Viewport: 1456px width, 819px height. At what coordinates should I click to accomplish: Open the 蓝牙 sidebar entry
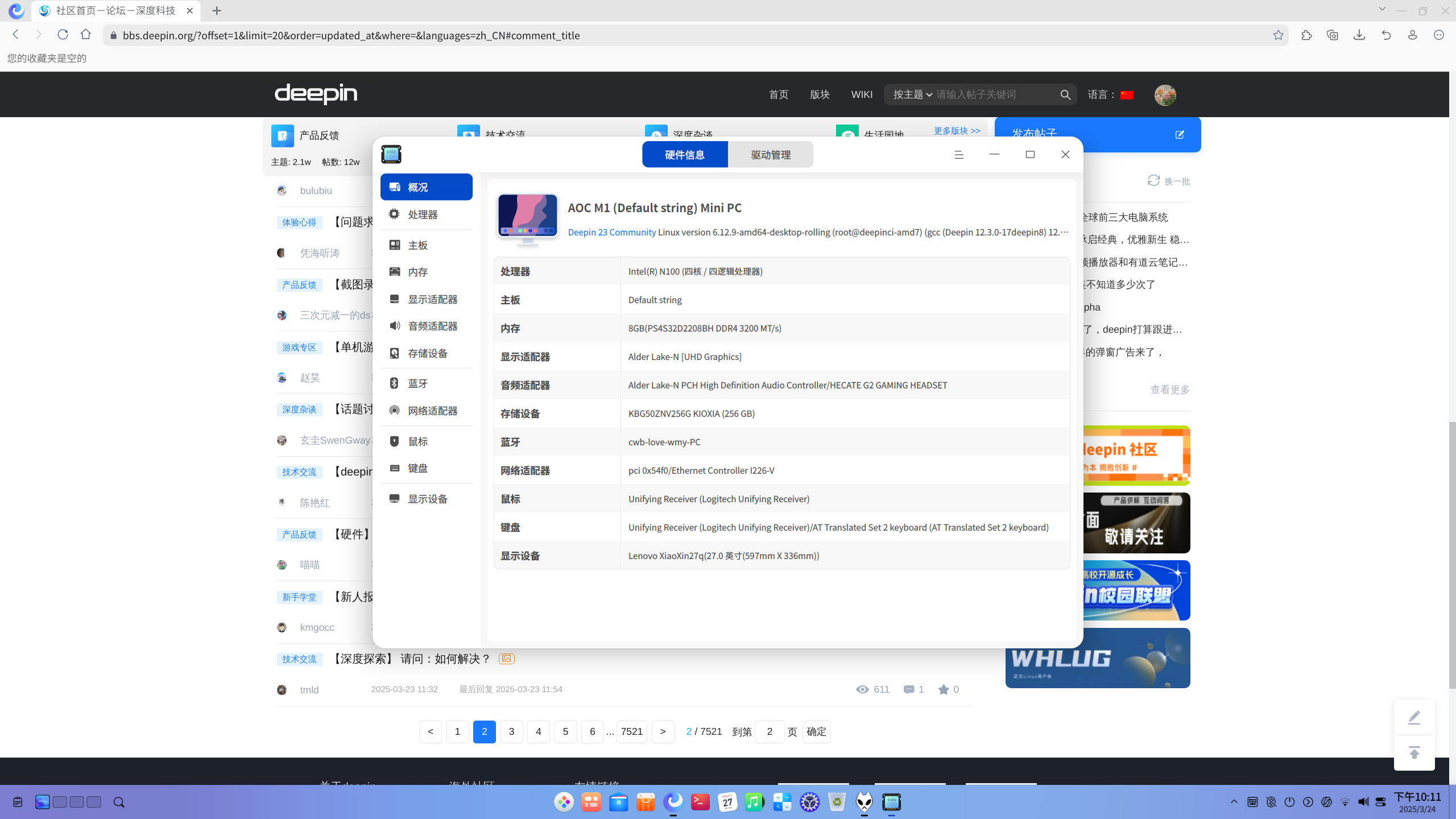click(x=426, y=383)
